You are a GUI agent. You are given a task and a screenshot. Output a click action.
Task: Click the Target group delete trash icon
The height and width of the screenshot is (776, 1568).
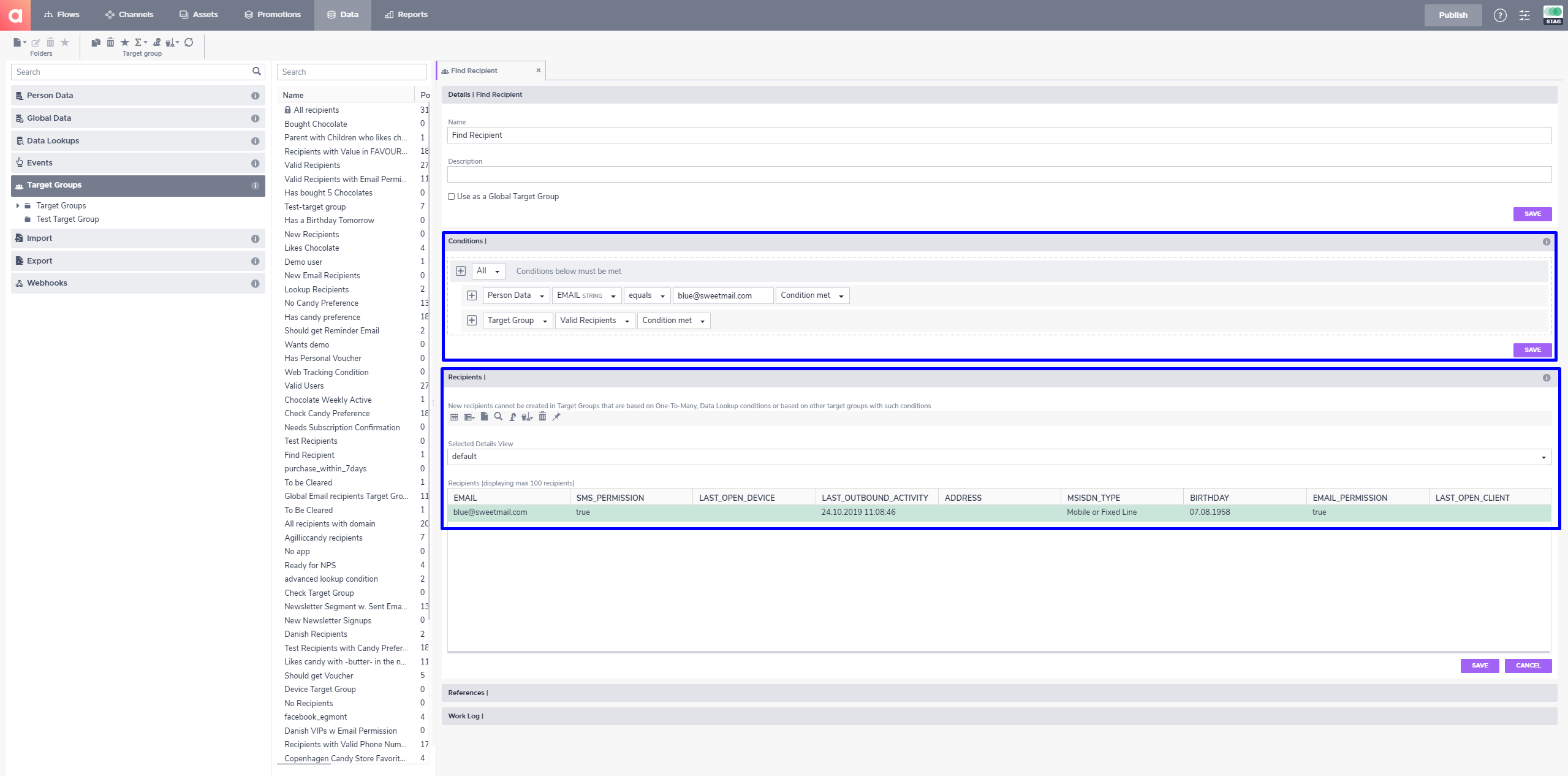pos(110,42)
